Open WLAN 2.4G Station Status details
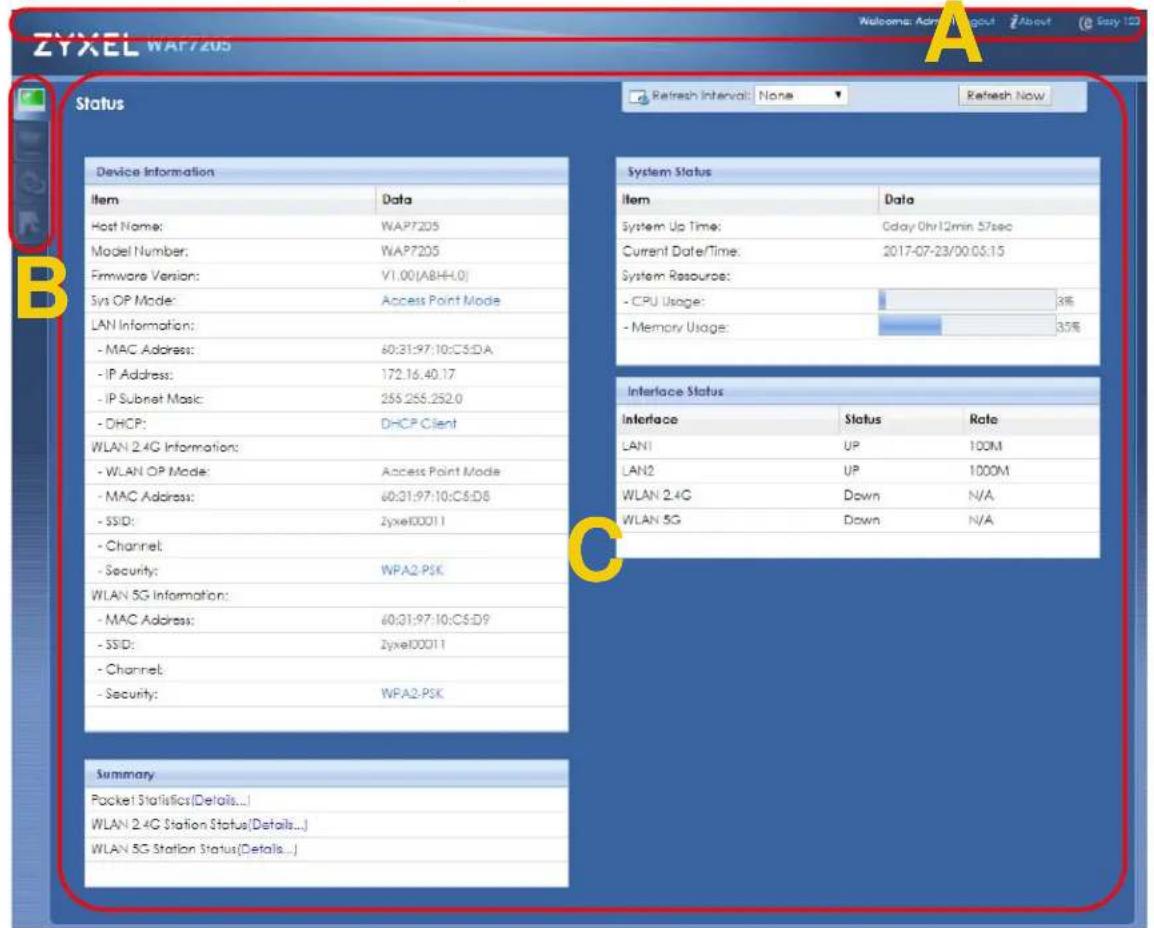This screenshot has width=1154, height=928. 278,824
